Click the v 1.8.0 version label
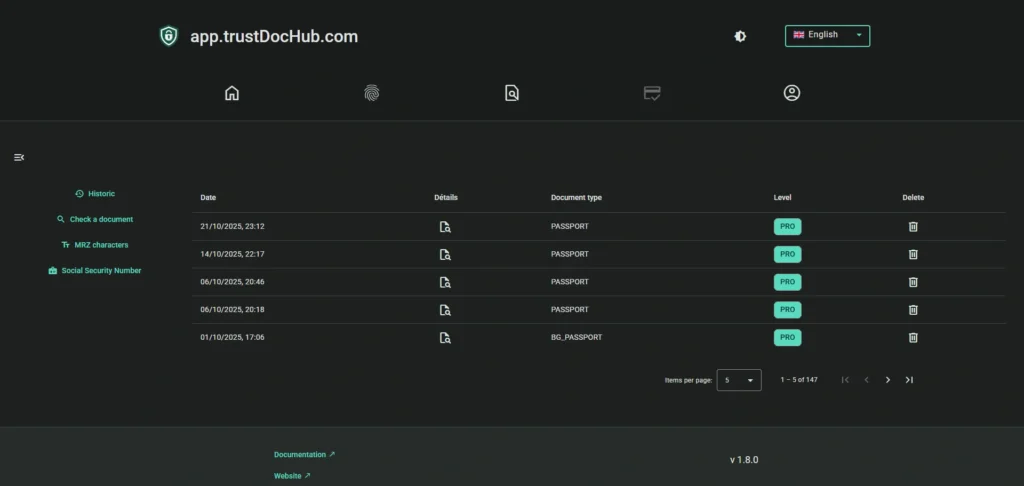The image size is (1024, 486). (744, 460)
